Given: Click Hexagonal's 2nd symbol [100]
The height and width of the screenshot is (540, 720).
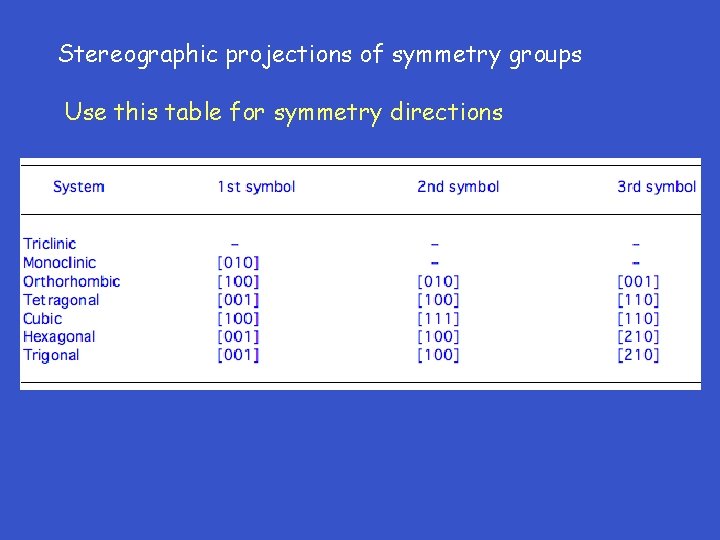Looking at the screenshot, I should pyautogui.click(x=438, y=337).
